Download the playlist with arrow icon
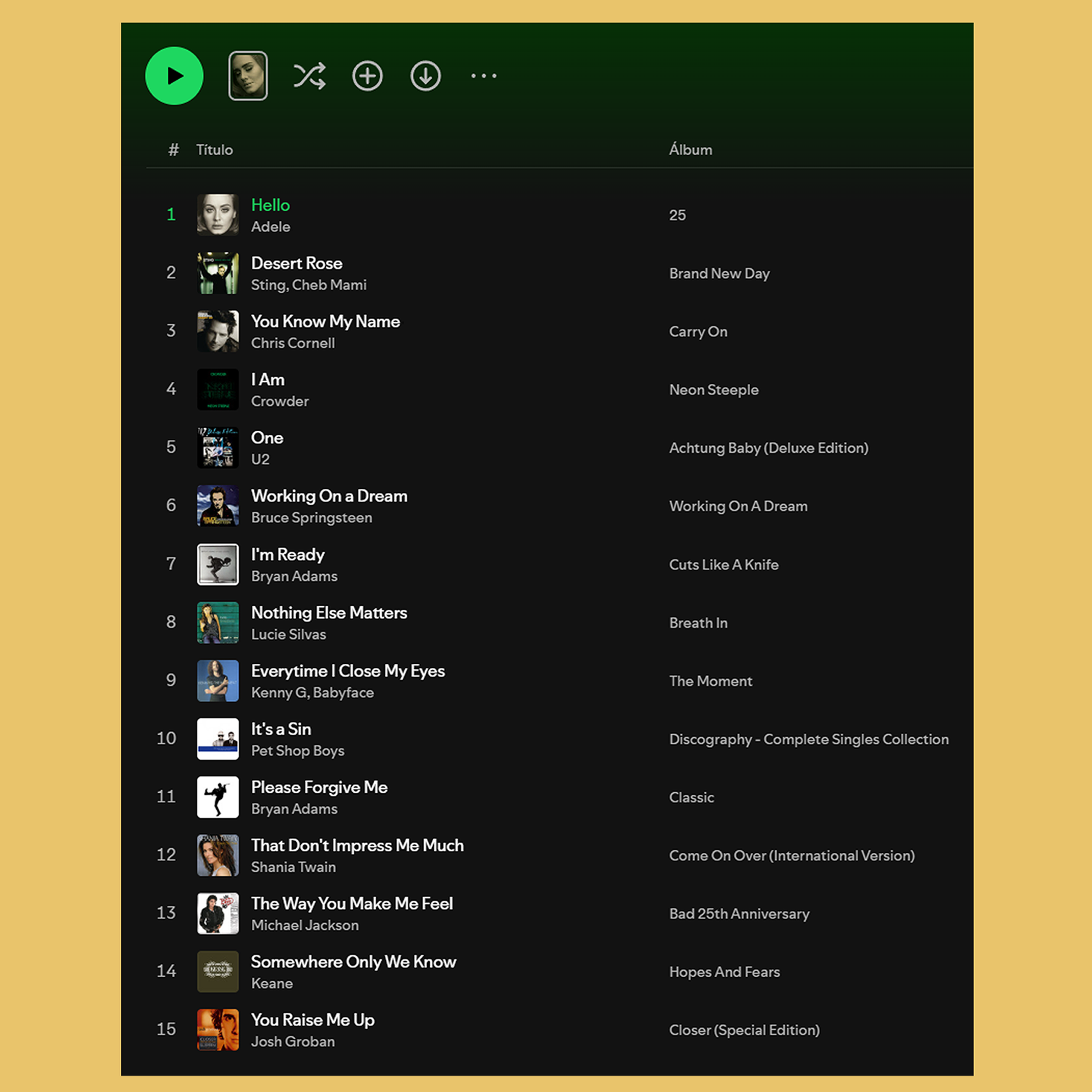This screenshot has height=1092, width=1092. tap(425, 76)
